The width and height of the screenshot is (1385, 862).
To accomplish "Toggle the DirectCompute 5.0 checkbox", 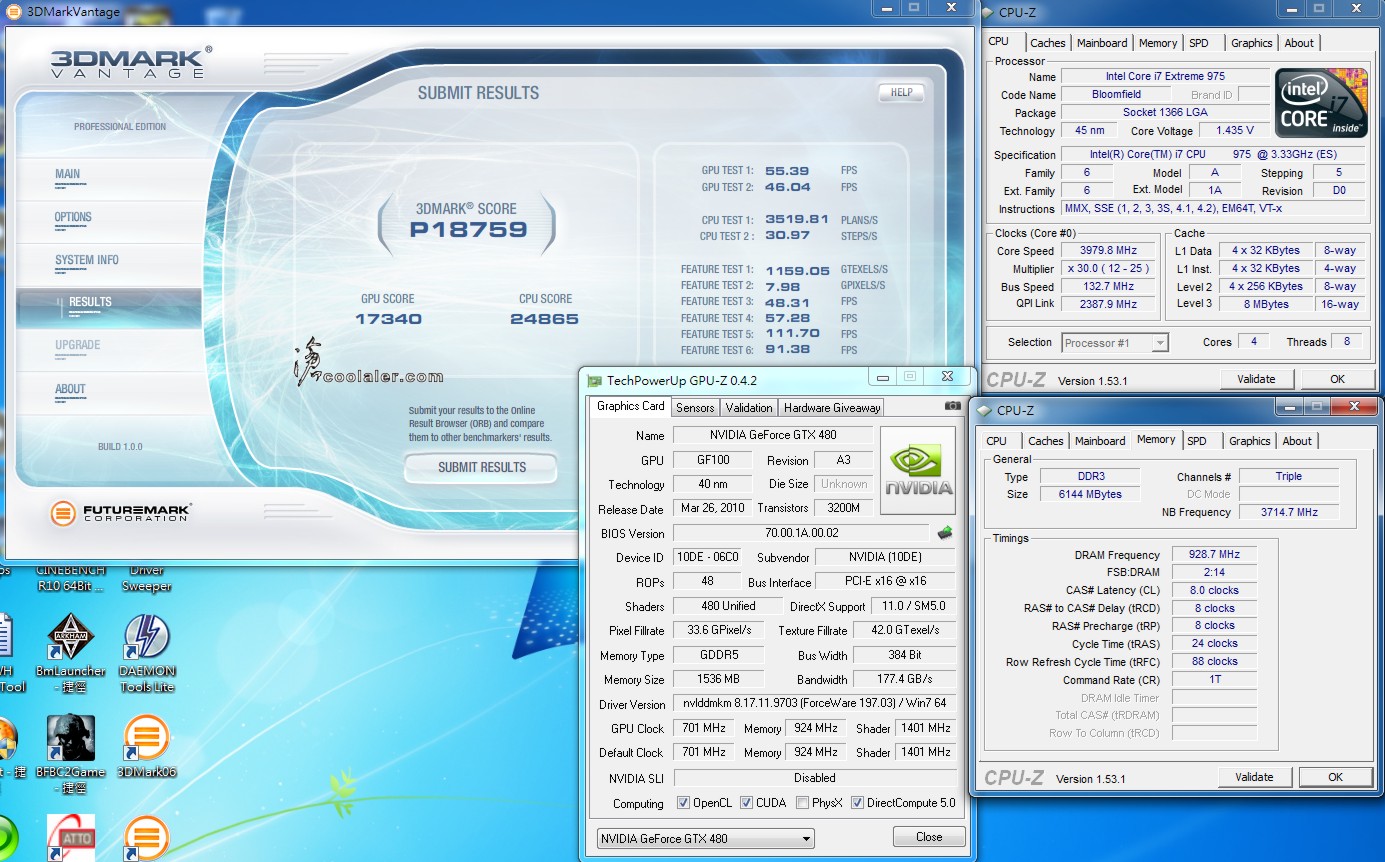I will coord(857,803).
